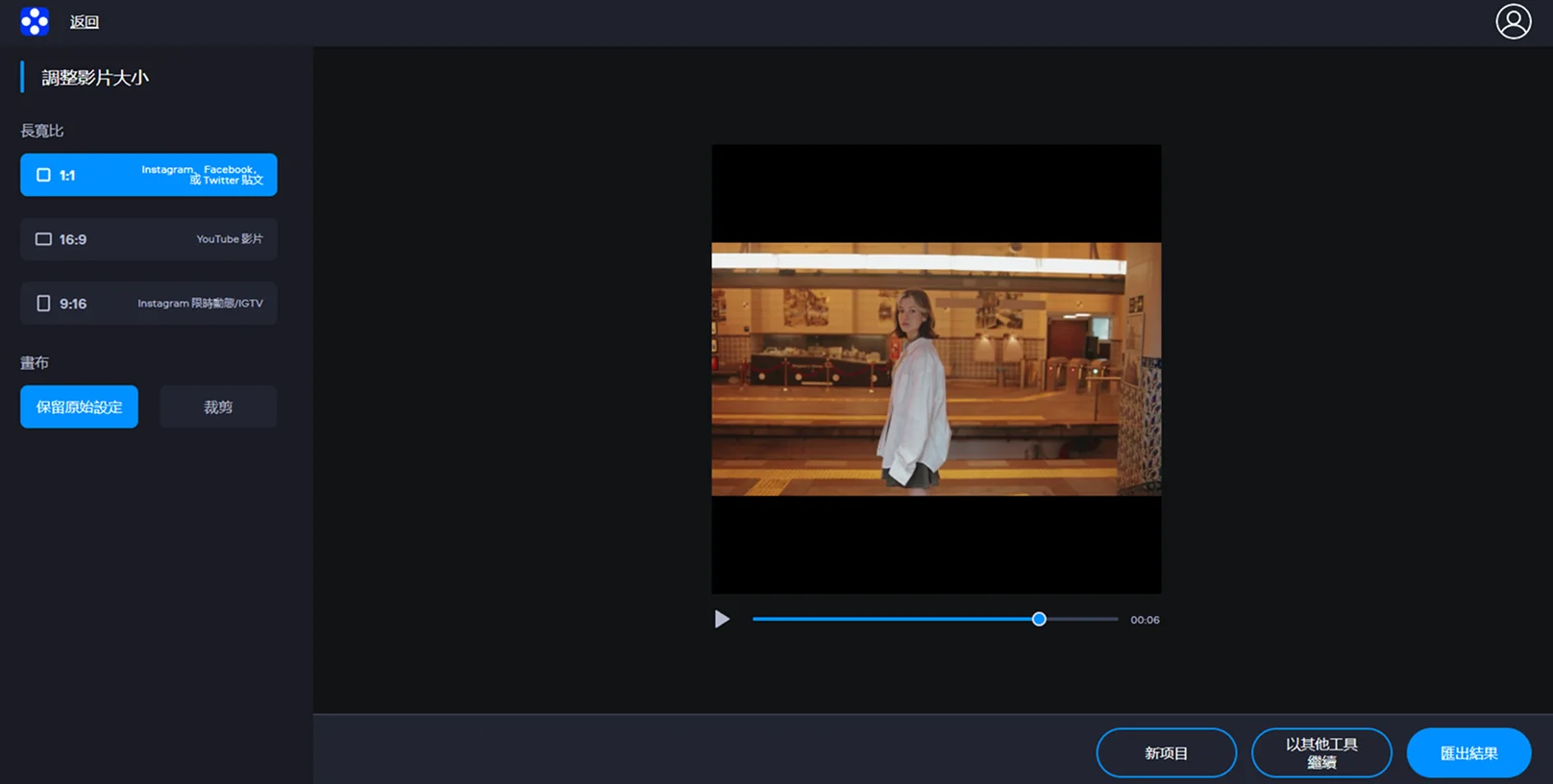
Task: Click the portrait rectangle icon for 9:16
Action: 43,304
